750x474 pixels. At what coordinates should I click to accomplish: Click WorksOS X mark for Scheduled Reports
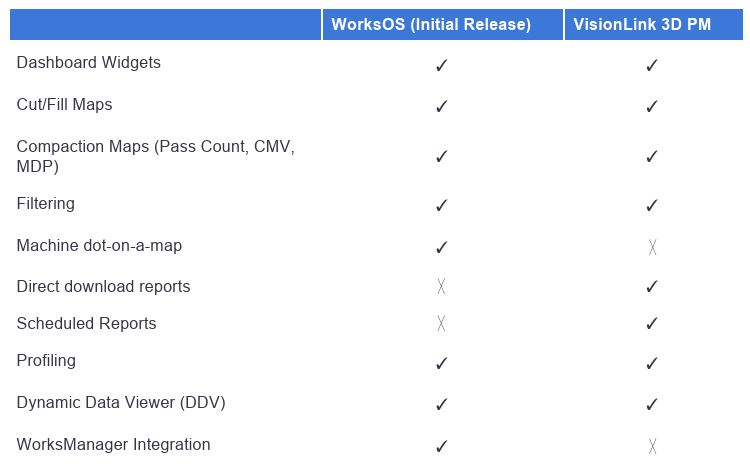(x=441, y=324)
